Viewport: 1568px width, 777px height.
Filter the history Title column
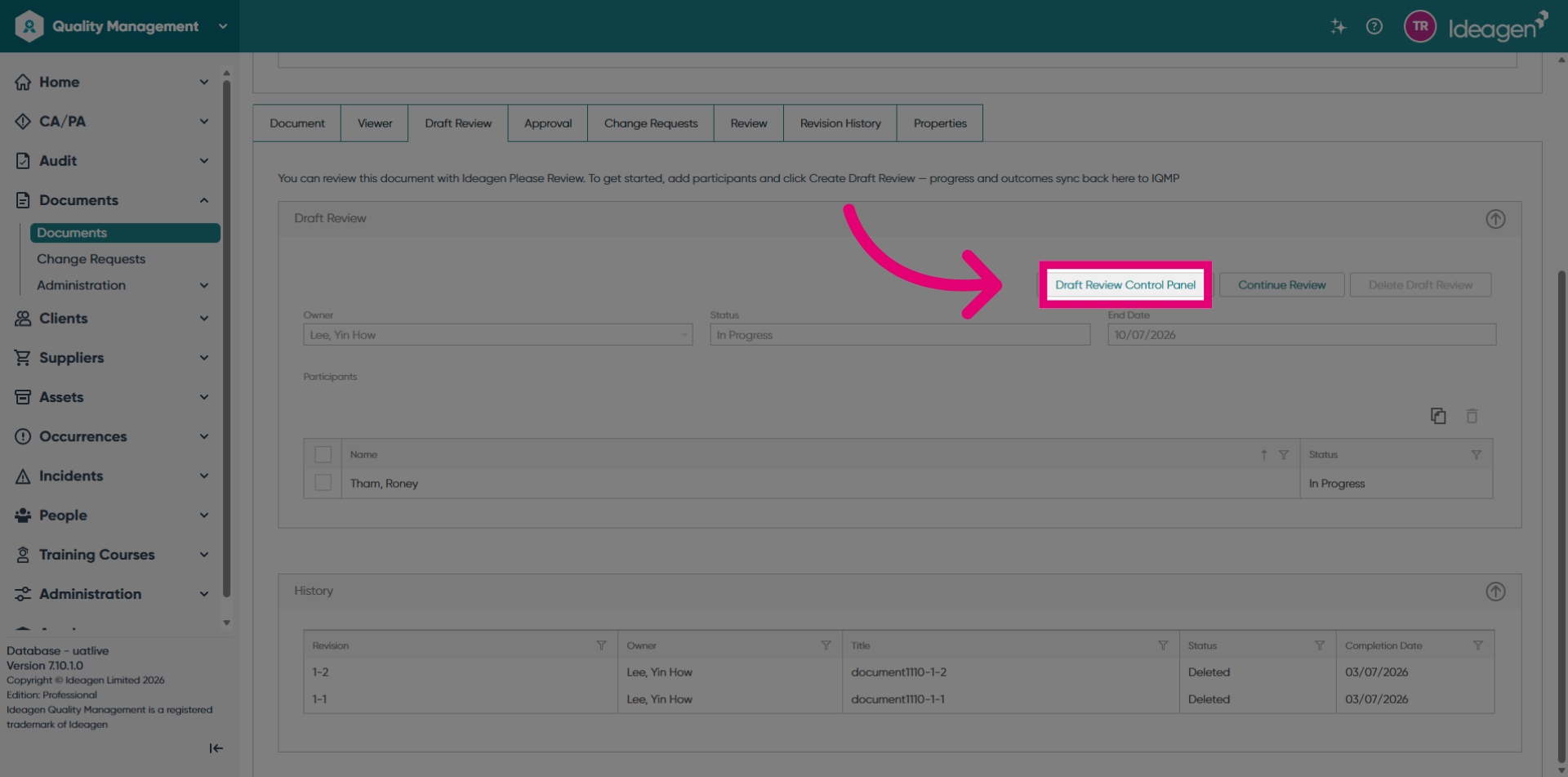point(1163,645)
